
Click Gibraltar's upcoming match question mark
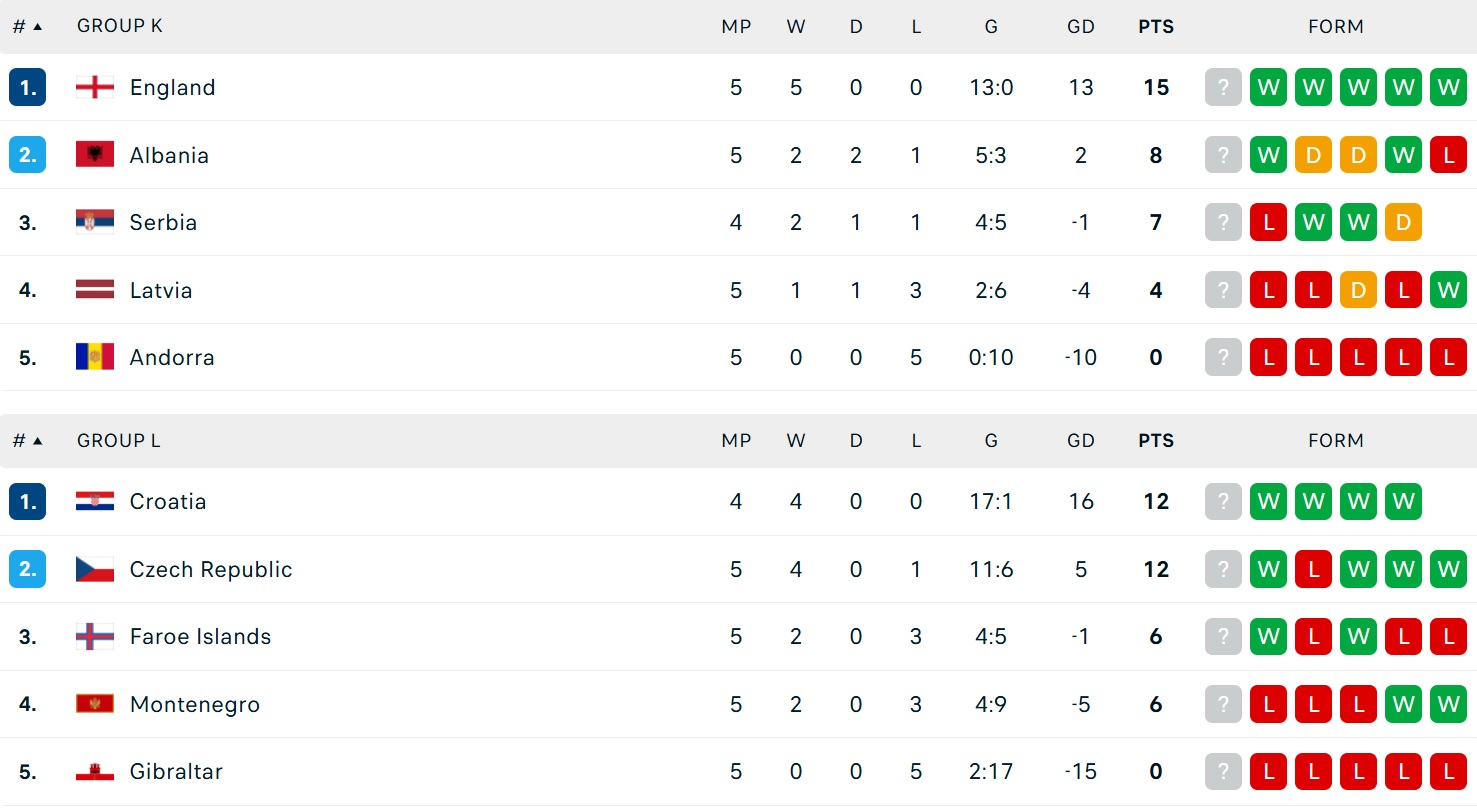pyautogui.click(x=1223, y=771)
